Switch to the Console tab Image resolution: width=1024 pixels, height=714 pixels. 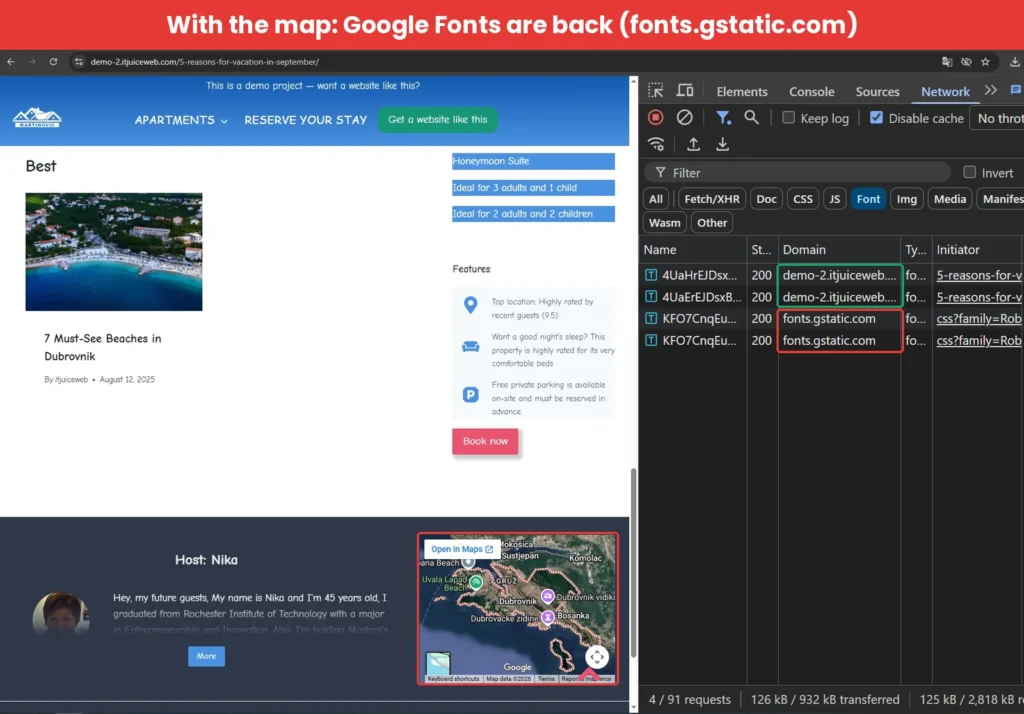[x=811, y=91]
